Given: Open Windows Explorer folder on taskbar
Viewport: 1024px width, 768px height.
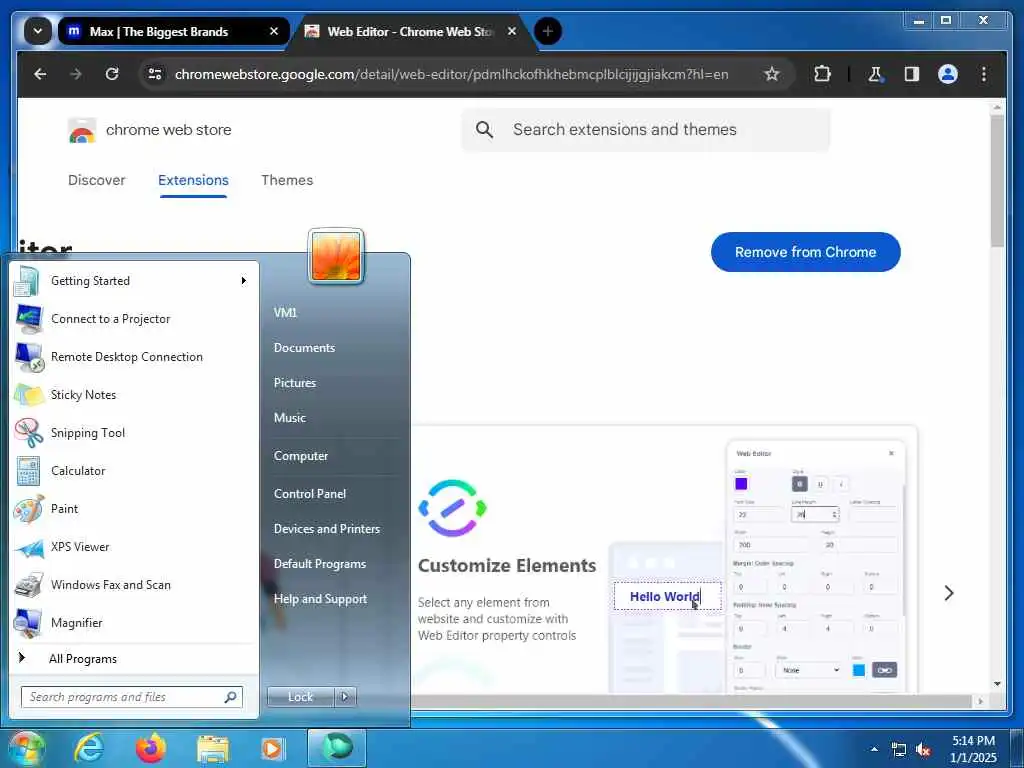Looking at the screenshot, I should 213,749.
